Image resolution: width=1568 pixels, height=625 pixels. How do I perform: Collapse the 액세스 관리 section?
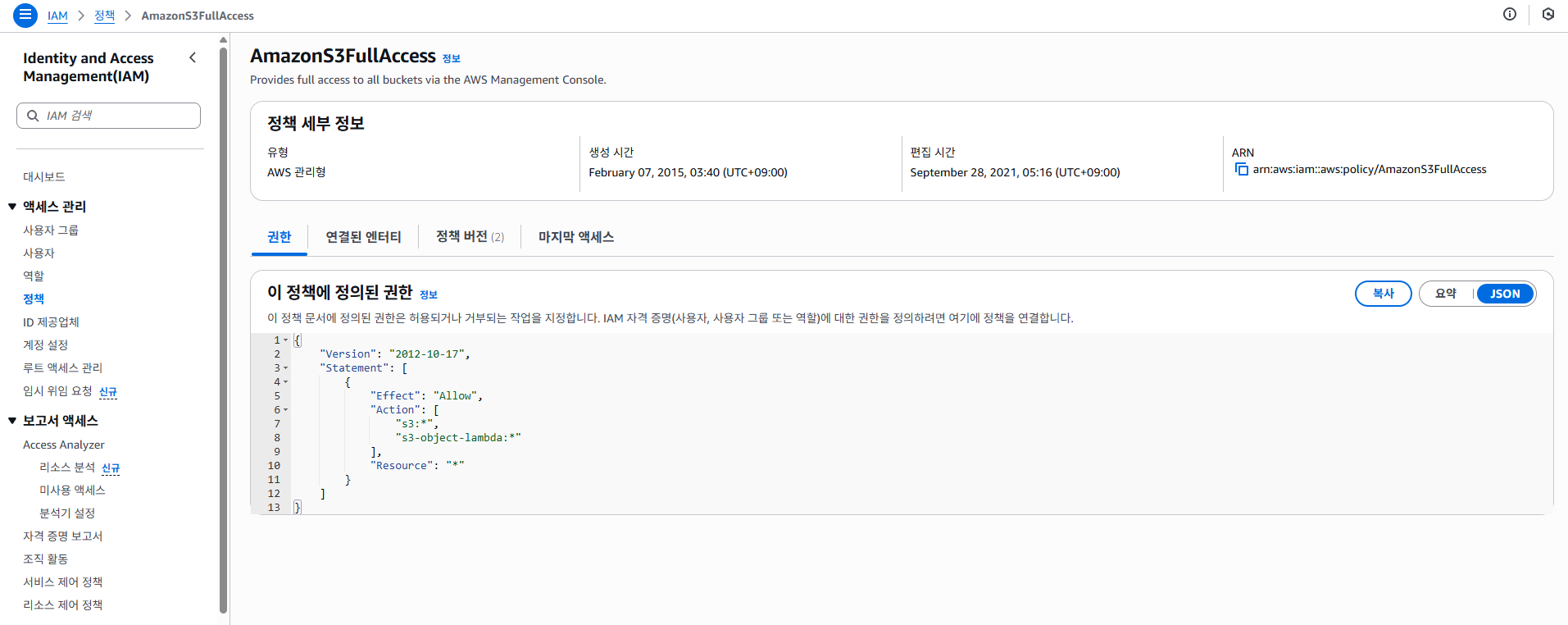tap(12, 207)
